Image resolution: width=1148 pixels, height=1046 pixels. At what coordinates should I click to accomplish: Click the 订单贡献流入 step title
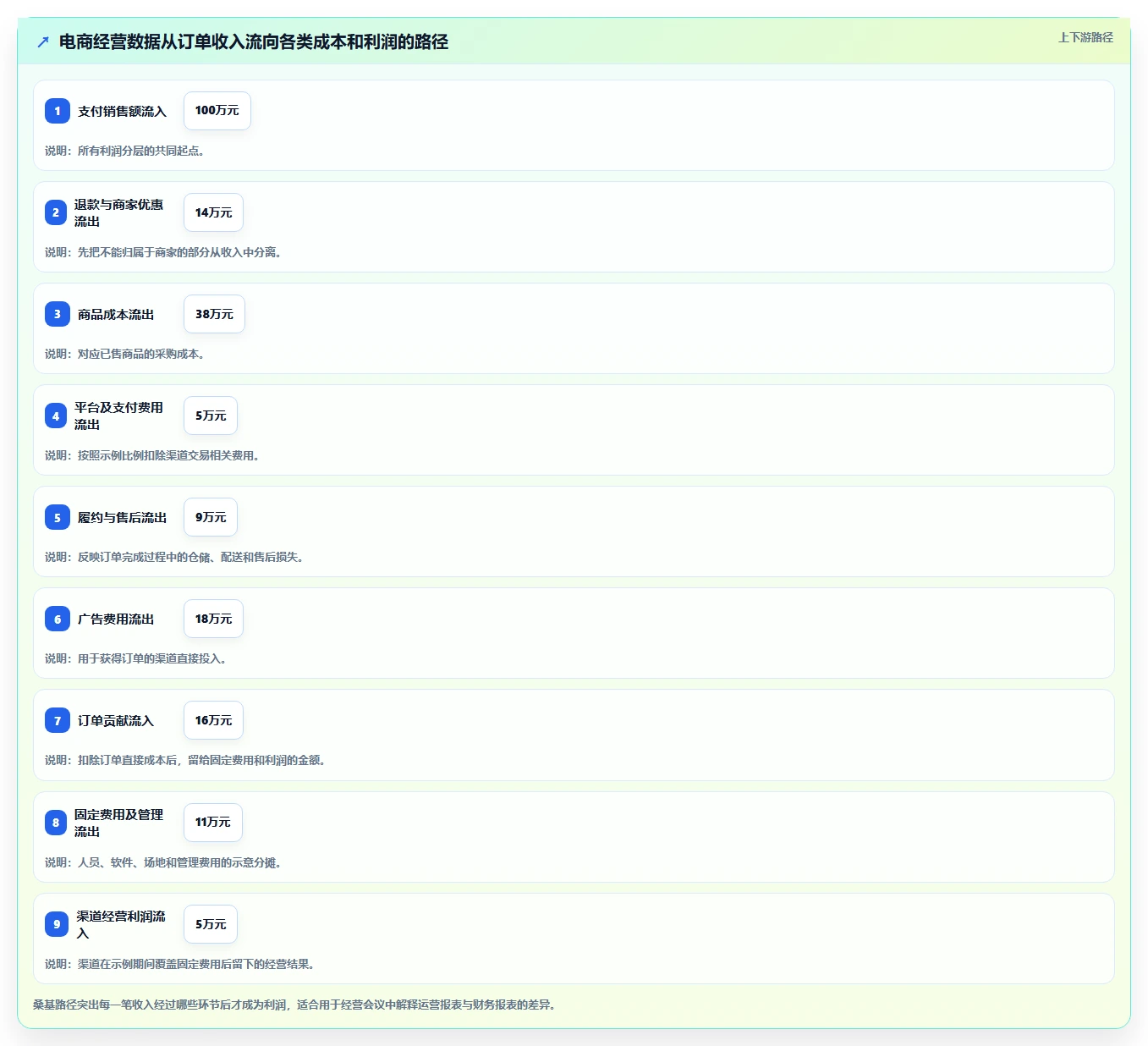tap(116, 720)
